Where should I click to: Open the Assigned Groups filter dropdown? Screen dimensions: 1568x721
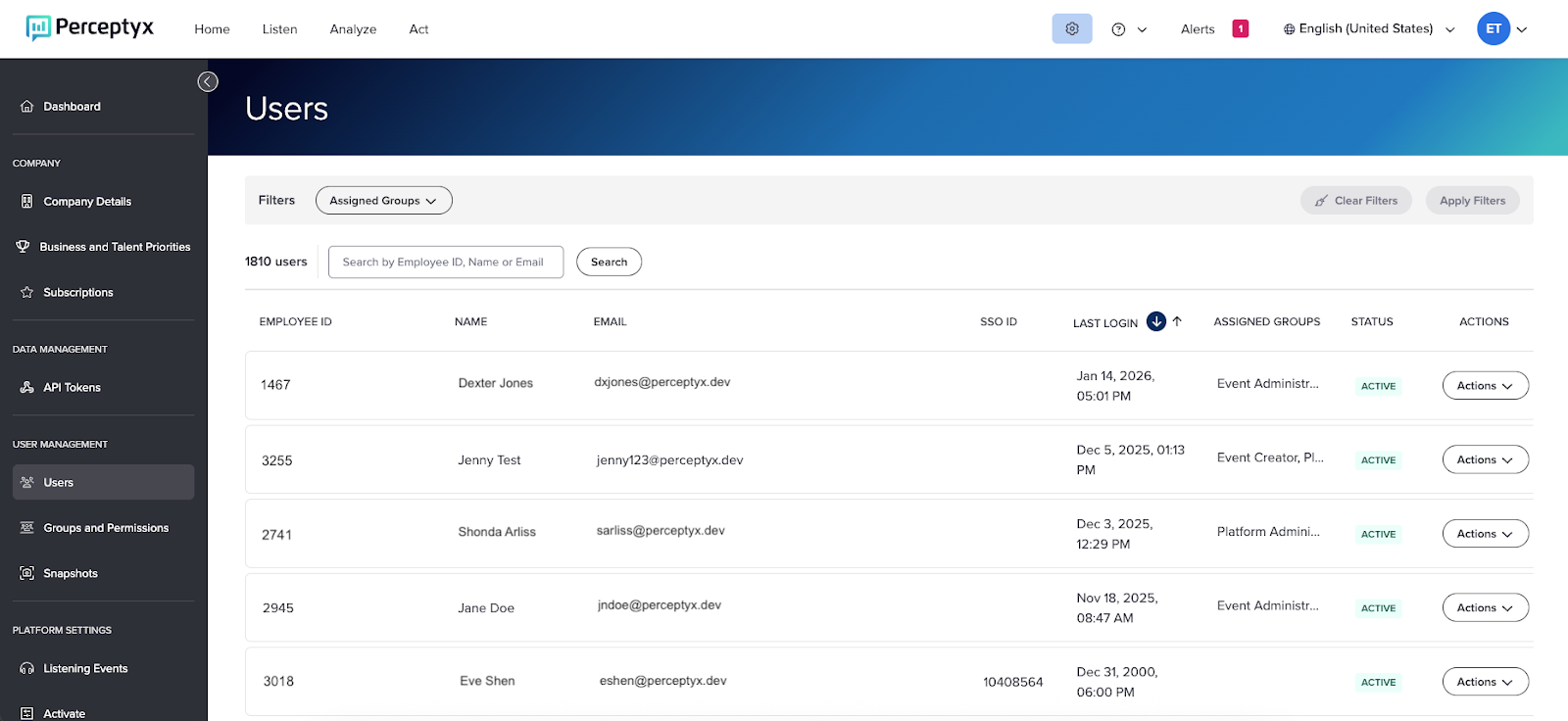tap(383, 201)
